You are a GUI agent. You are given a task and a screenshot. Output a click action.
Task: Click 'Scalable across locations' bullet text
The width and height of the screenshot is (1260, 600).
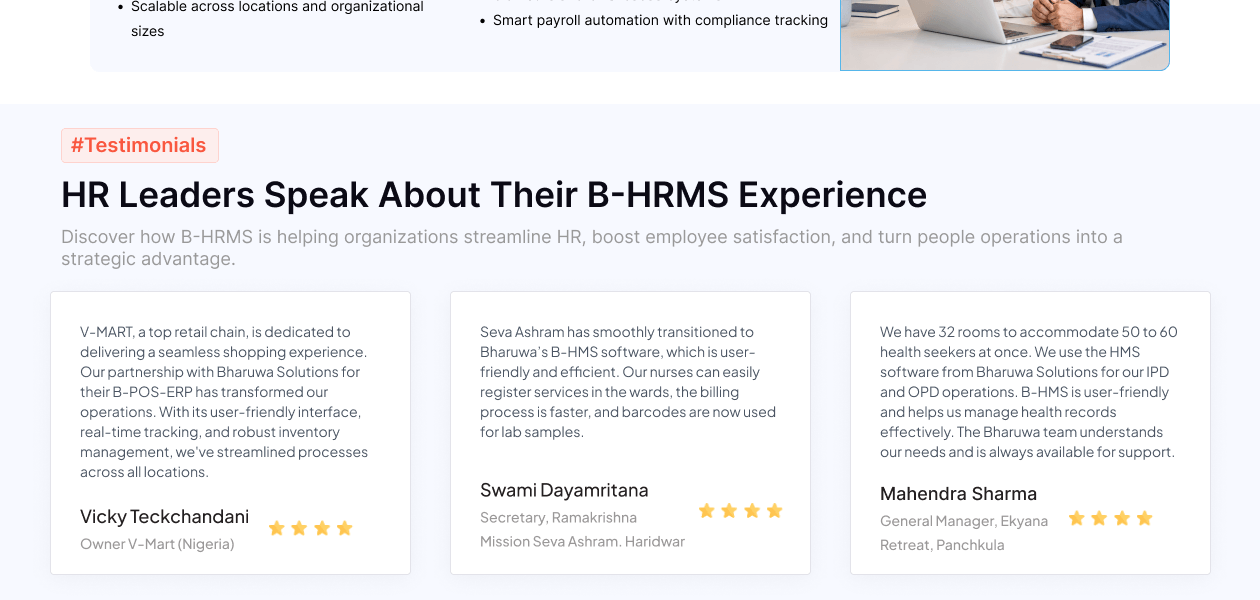tap(277, 19)
